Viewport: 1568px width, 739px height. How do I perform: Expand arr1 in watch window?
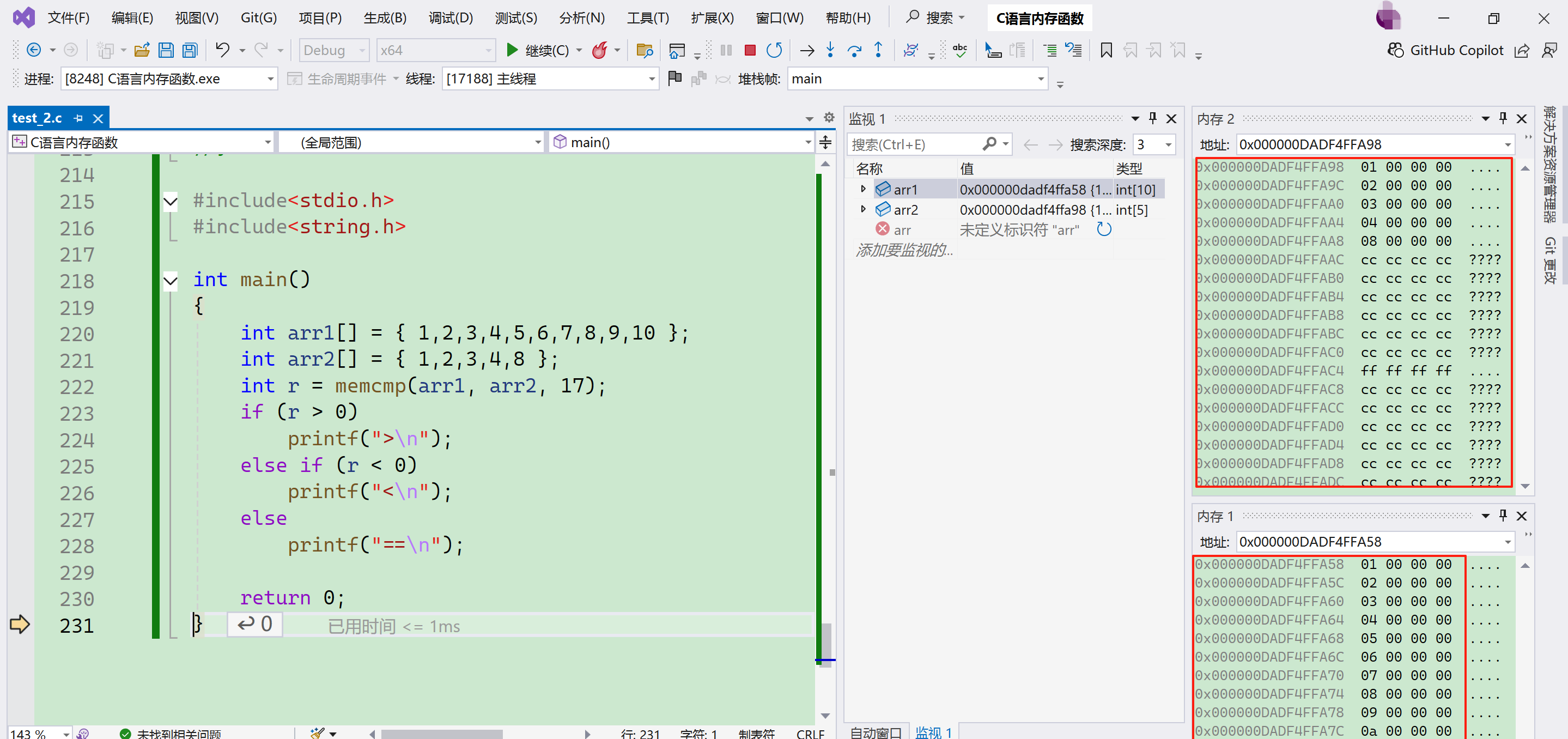(x=862, y=189)
